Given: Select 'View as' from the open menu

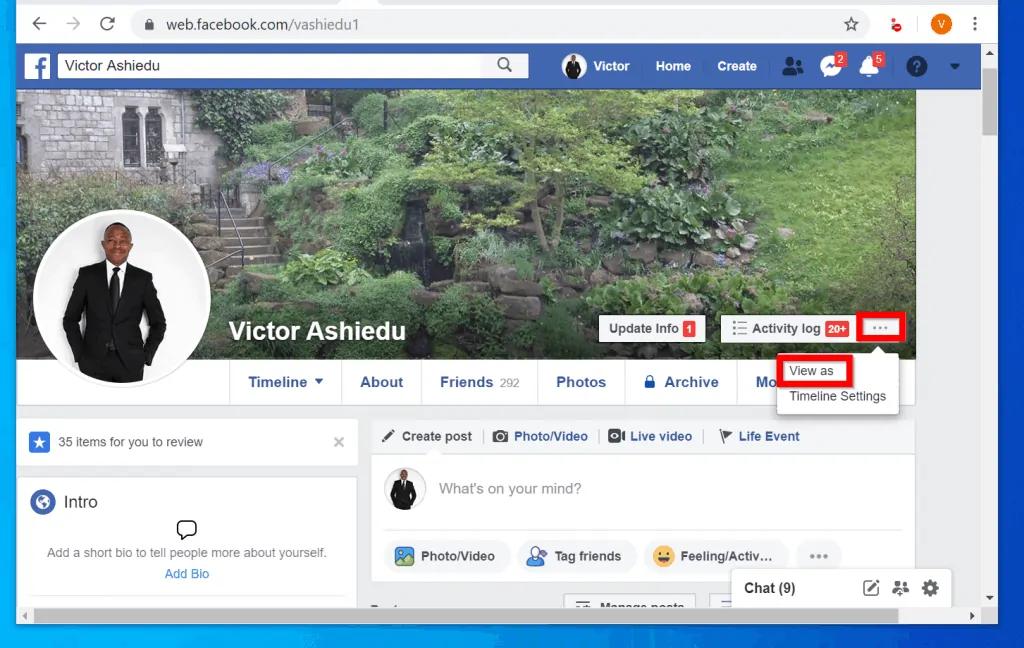Looking at the screenshot, I should (813, 370).
